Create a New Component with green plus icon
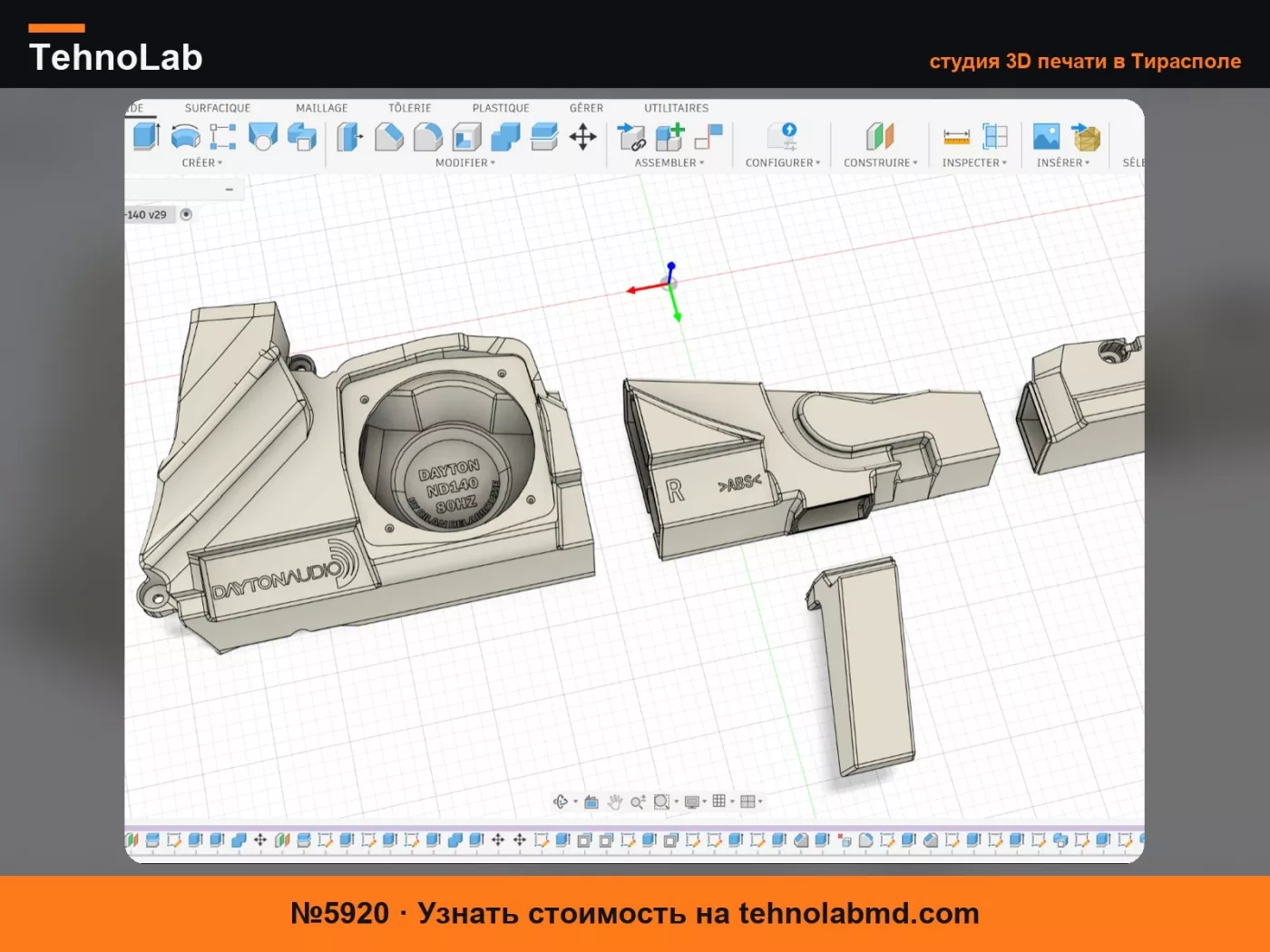 [670, 137]
